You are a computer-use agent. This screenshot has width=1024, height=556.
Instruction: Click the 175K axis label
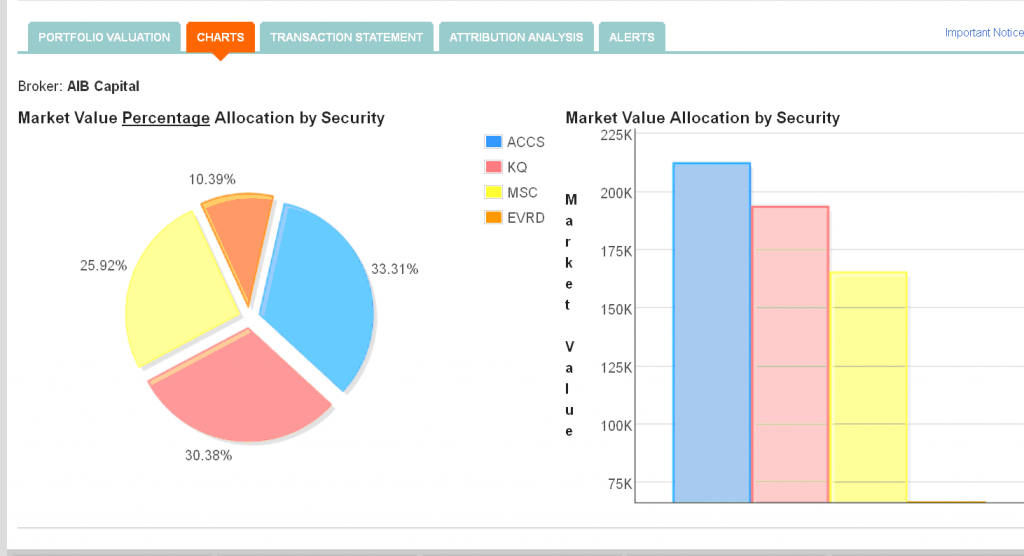(616, 252)
